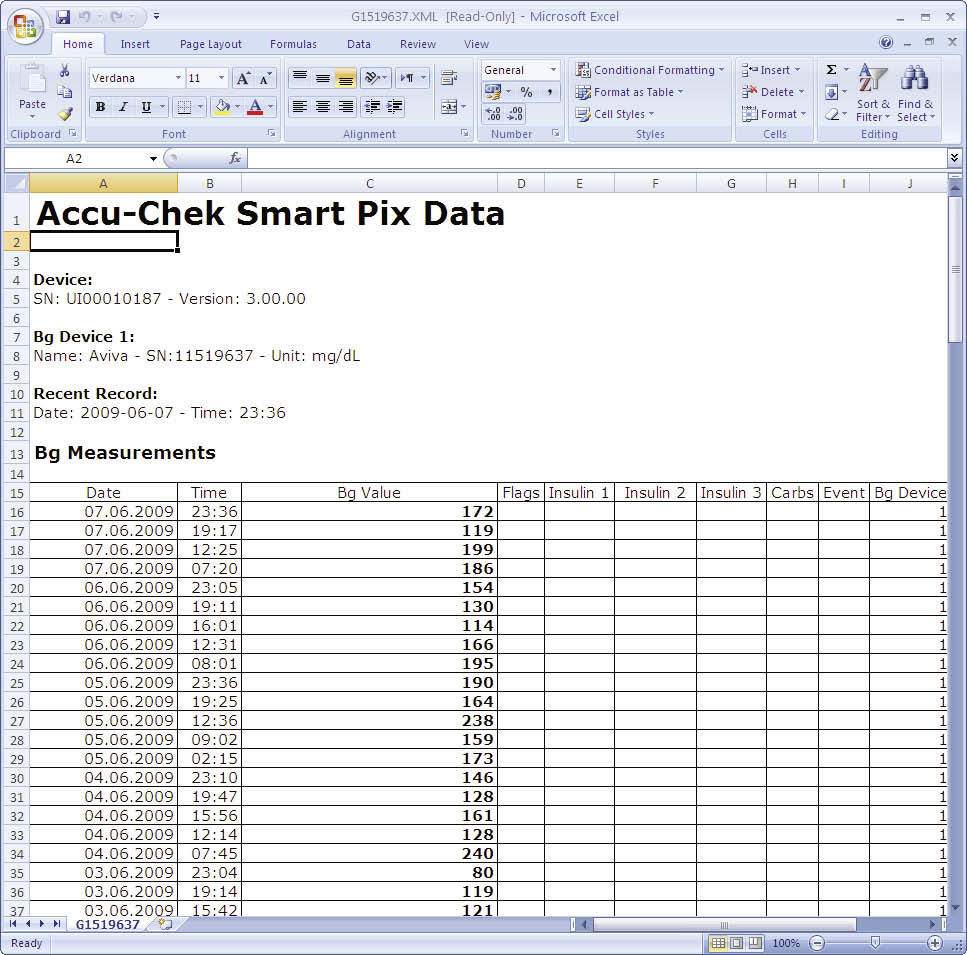
Task: Copy selection with the Copy icon
Action: [x=65, y=92]
